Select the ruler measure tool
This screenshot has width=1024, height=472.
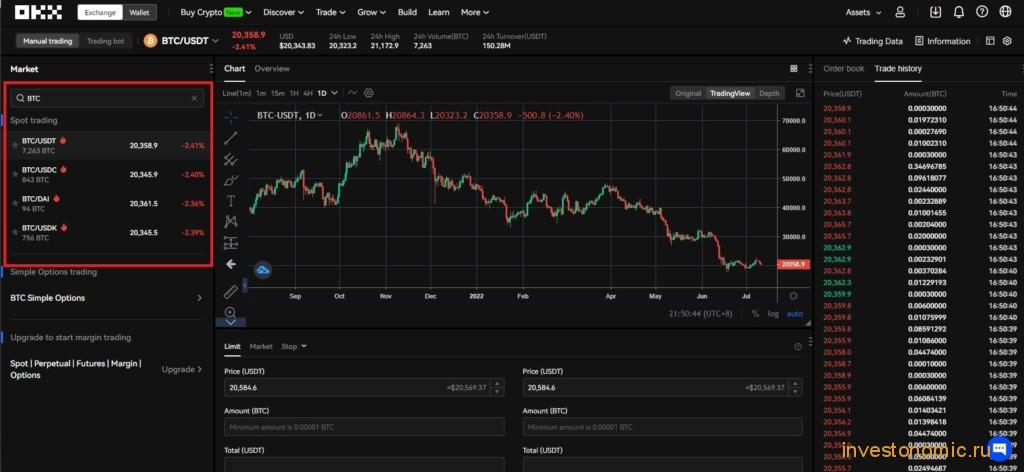point(231,291)
